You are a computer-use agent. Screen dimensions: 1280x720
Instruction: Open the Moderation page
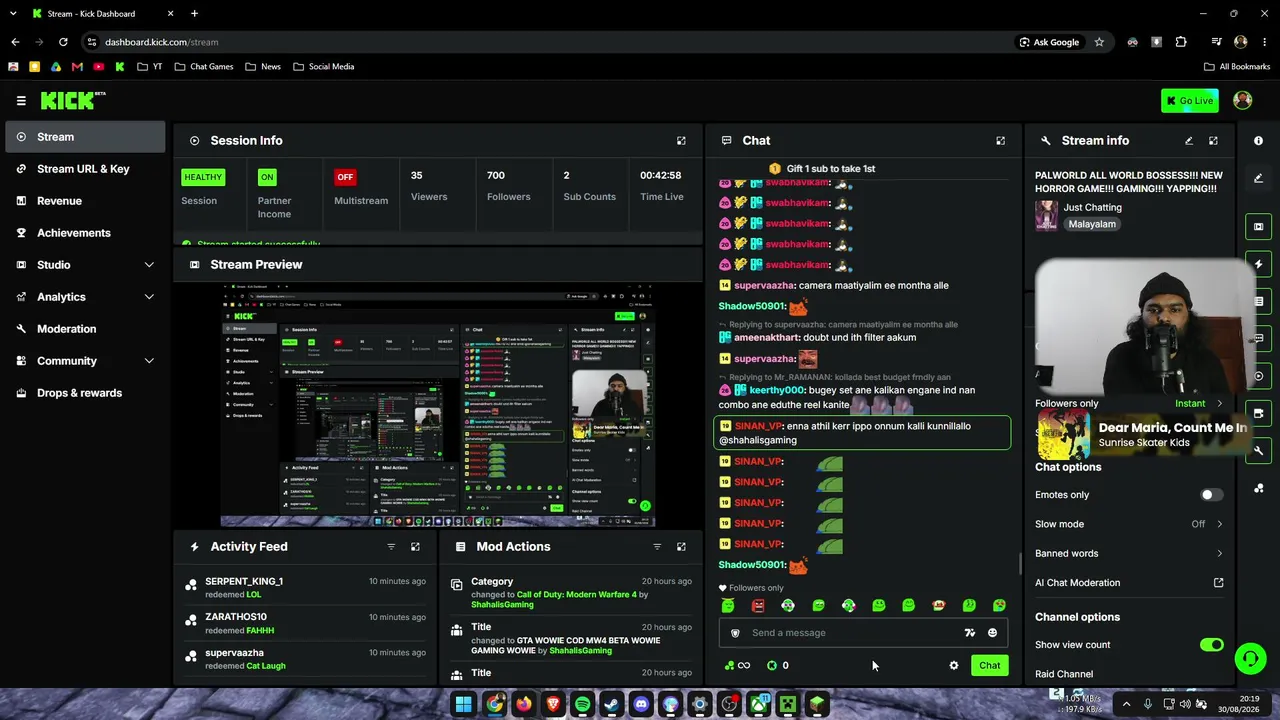click(85, 329)
